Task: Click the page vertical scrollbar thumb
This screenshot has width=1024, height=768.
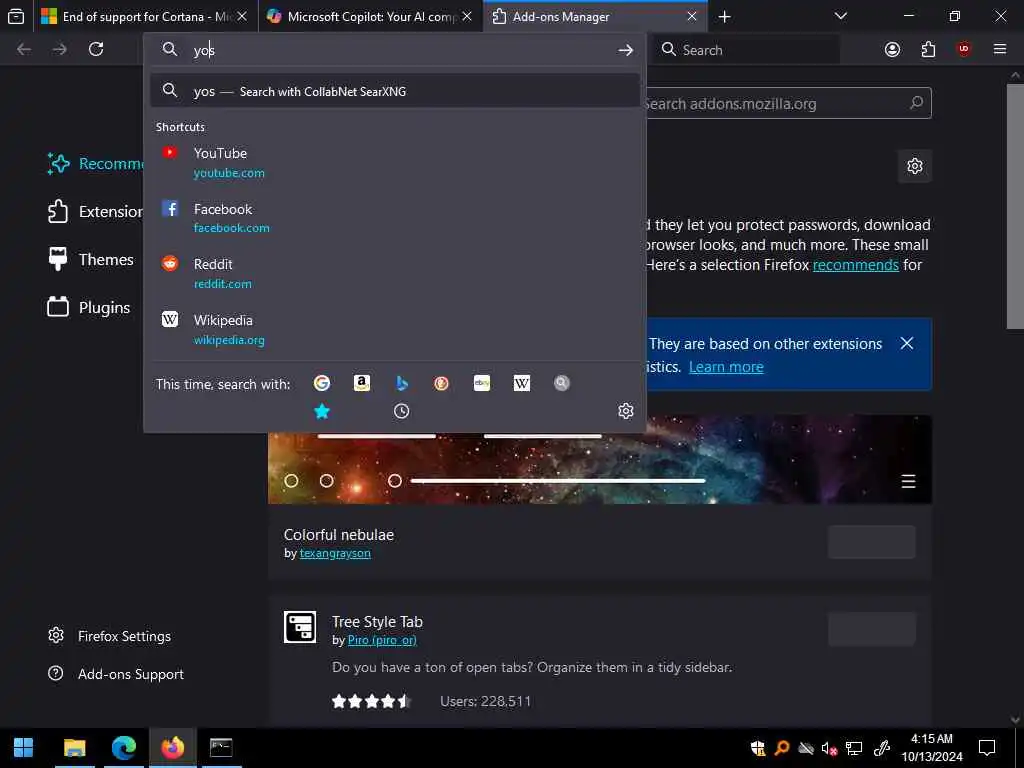Action: click(1014, 206)
